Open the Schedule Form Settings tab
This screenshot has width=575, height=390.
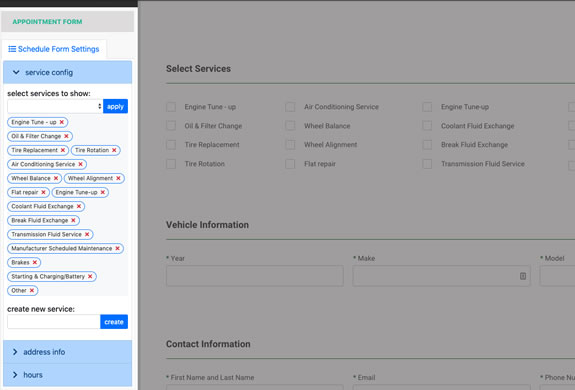(x=54, y=49)
